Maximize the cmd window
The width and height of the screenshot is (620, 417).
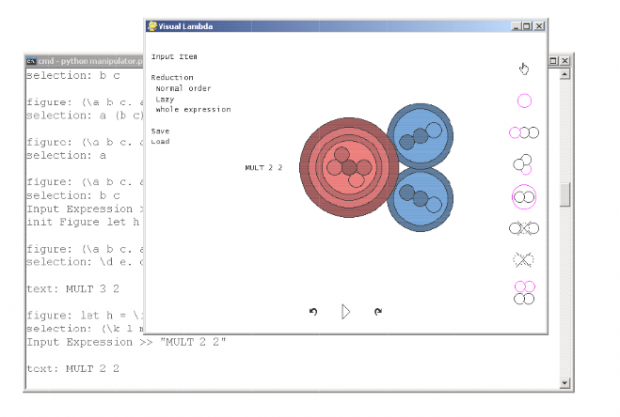coord(553,60)
